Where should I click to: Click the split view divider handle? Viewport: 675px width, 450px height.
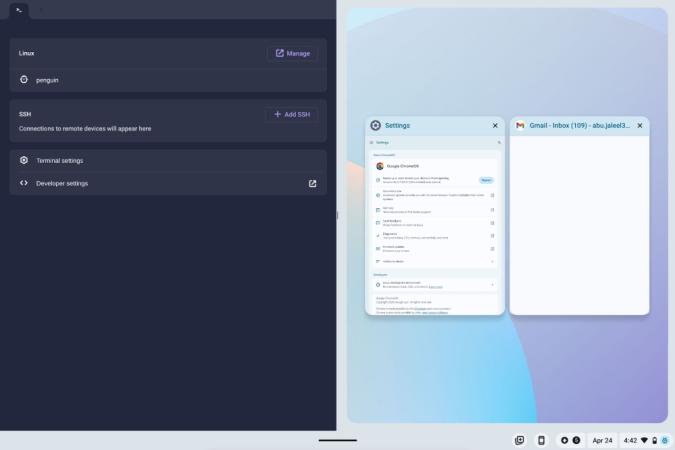337,215
